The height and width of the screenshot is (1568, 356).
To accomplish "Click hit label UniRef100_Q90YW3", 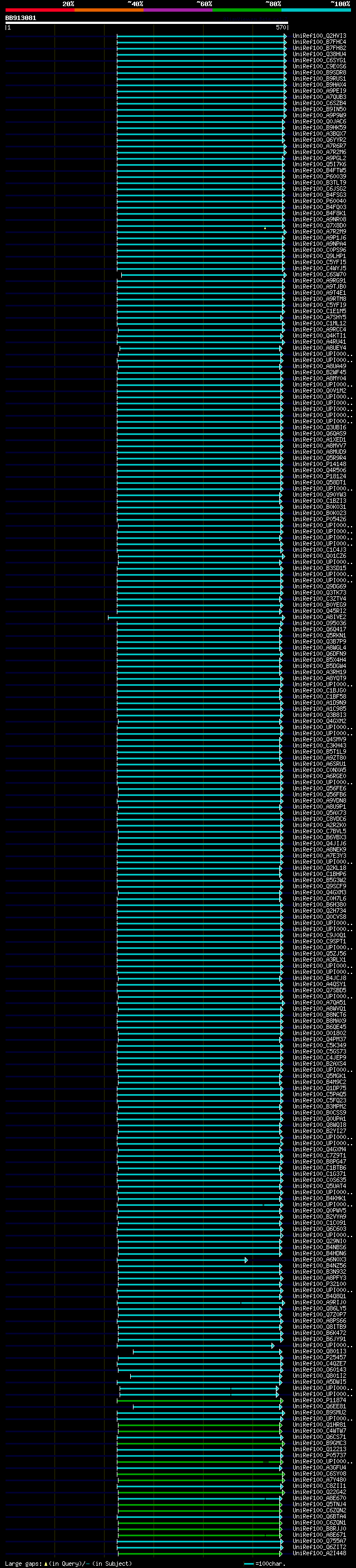I will click(x=319, y=495).
